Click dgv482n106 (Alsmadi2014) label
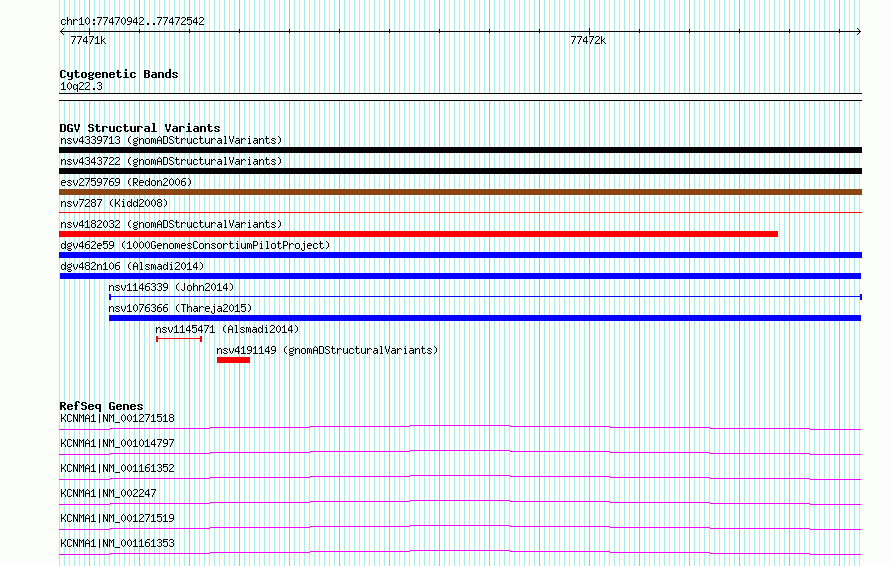This screenshot has height=566, width=890. pyautogui.click(x=132, y=266)
